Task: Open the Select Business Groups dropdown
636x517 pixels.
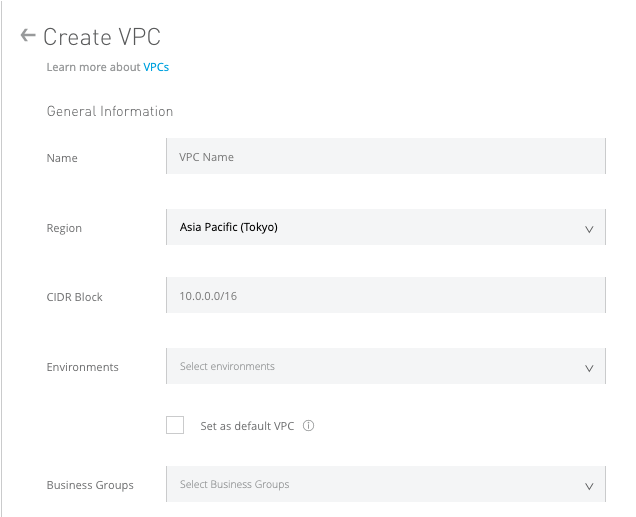Action: pos(385,484)
